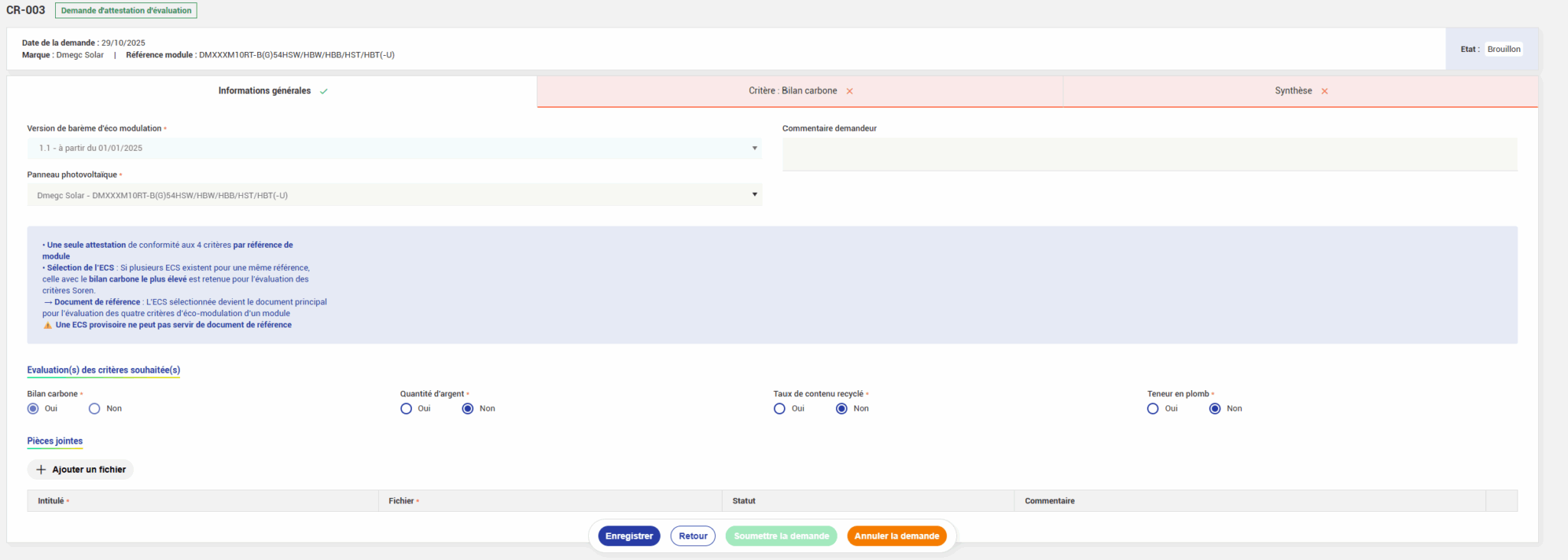Select Non for Bilan carbone
Screen dimensions: 1568x560
click(x=95, y=409)
